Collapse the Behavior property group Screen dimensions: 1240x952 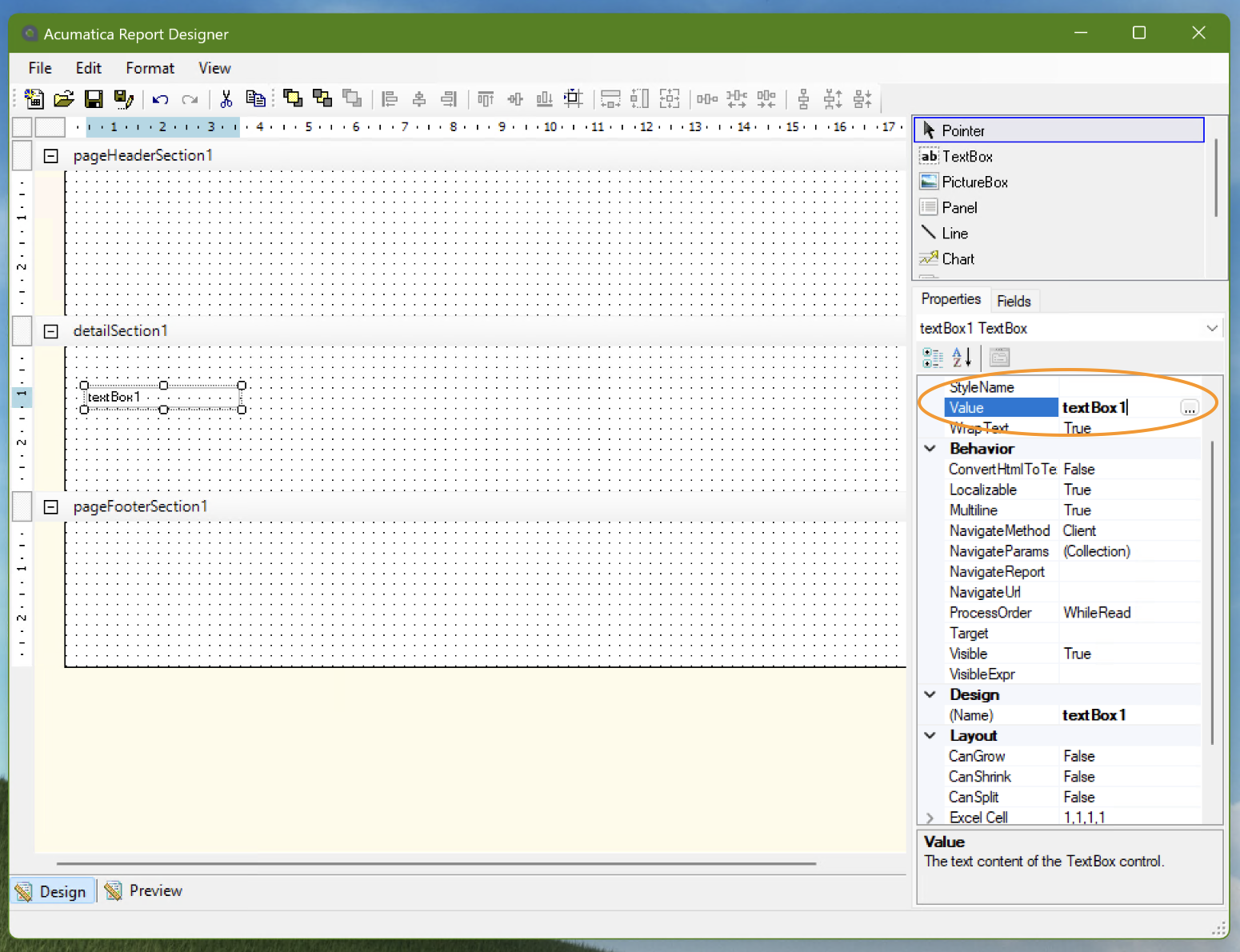(930, 448)
